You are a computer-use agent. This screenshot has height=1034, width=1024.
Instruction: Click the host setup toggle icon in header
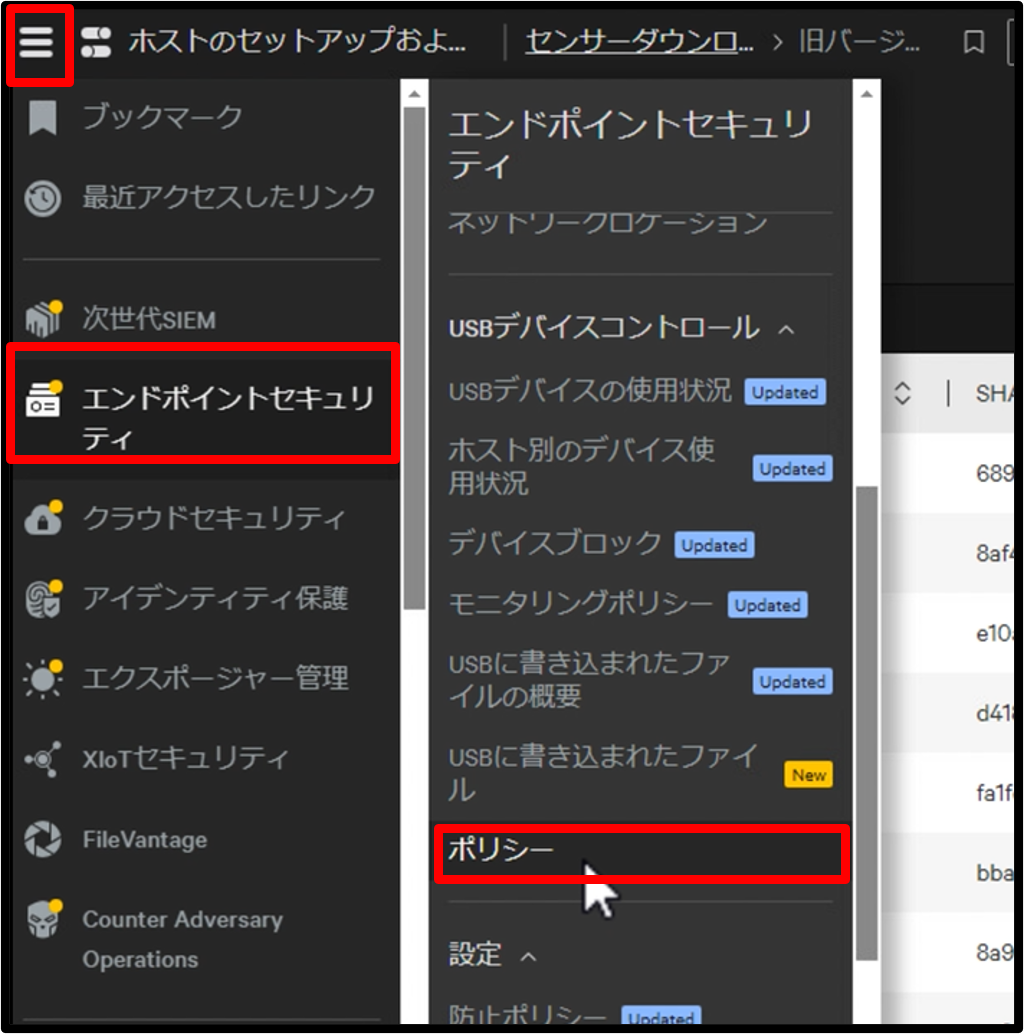(96, 43)
